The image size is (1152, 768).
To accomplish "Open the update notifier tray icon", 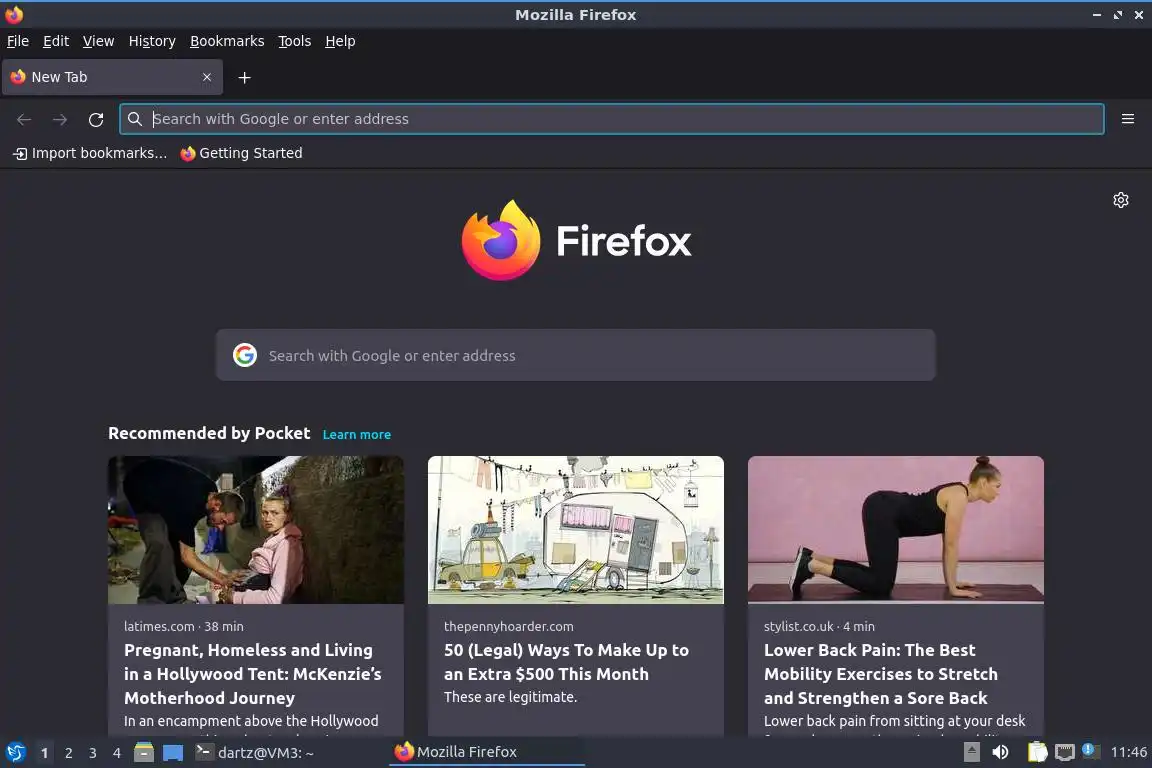I will click(x=1092, y=752).
